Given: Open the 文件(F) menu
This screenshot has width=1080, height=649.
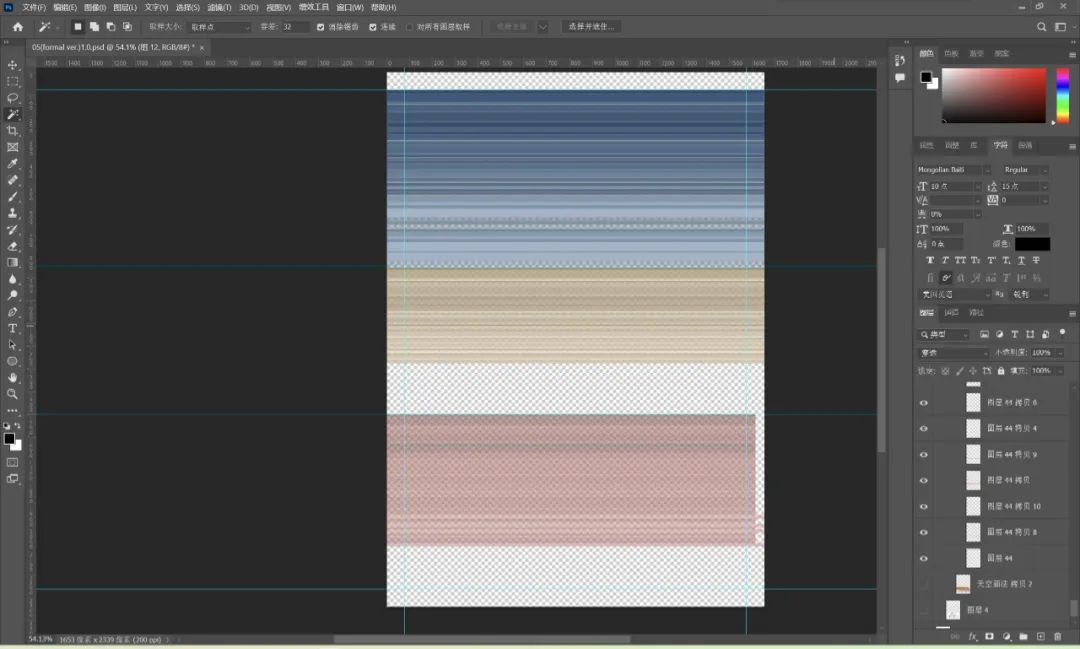Looking at the screenshot, I should (34, 8).
